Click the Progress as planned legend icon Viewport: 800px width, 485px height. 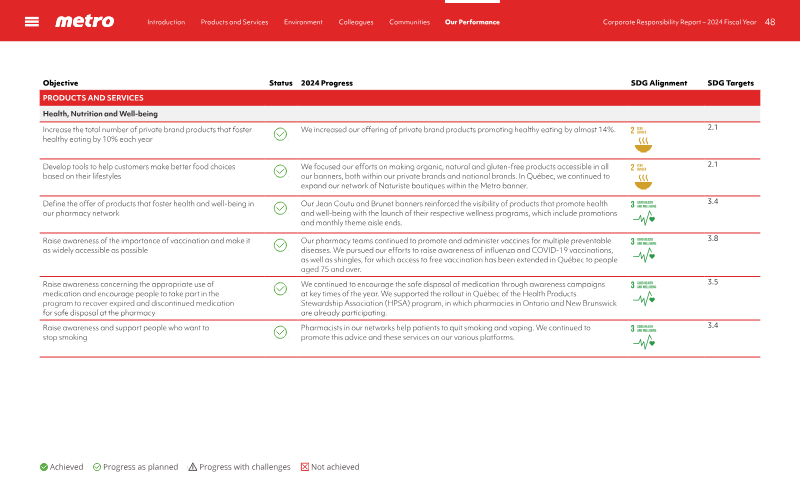97,467
